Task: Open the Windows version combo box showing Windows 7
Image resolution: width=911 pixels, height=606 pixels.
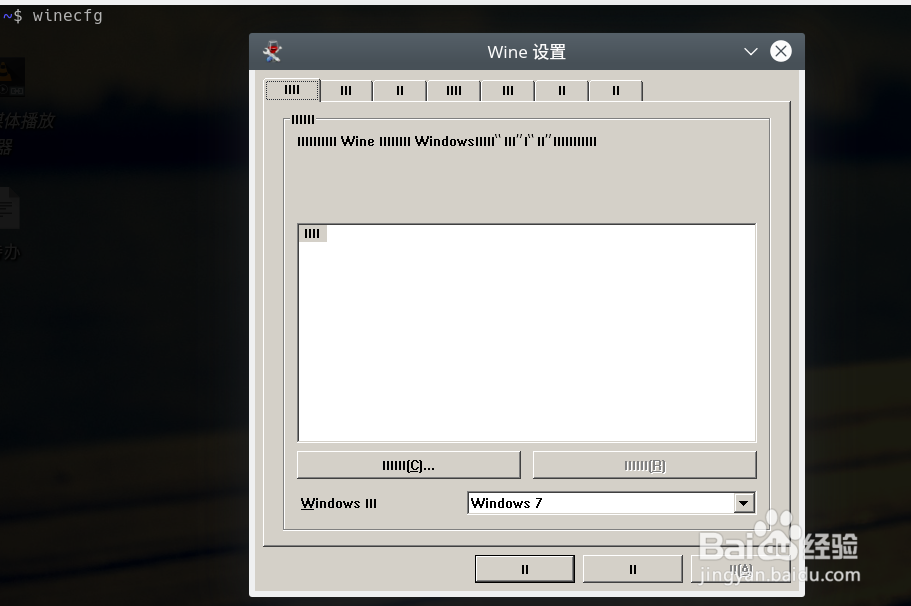Action: [x=611, y=503]
